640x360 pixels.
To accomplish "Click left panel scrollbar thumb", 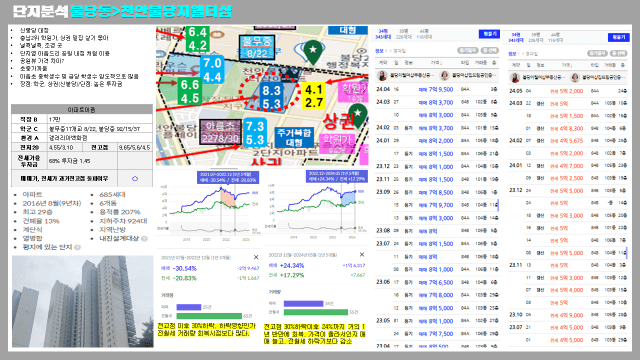I will [x=498, y=204].
